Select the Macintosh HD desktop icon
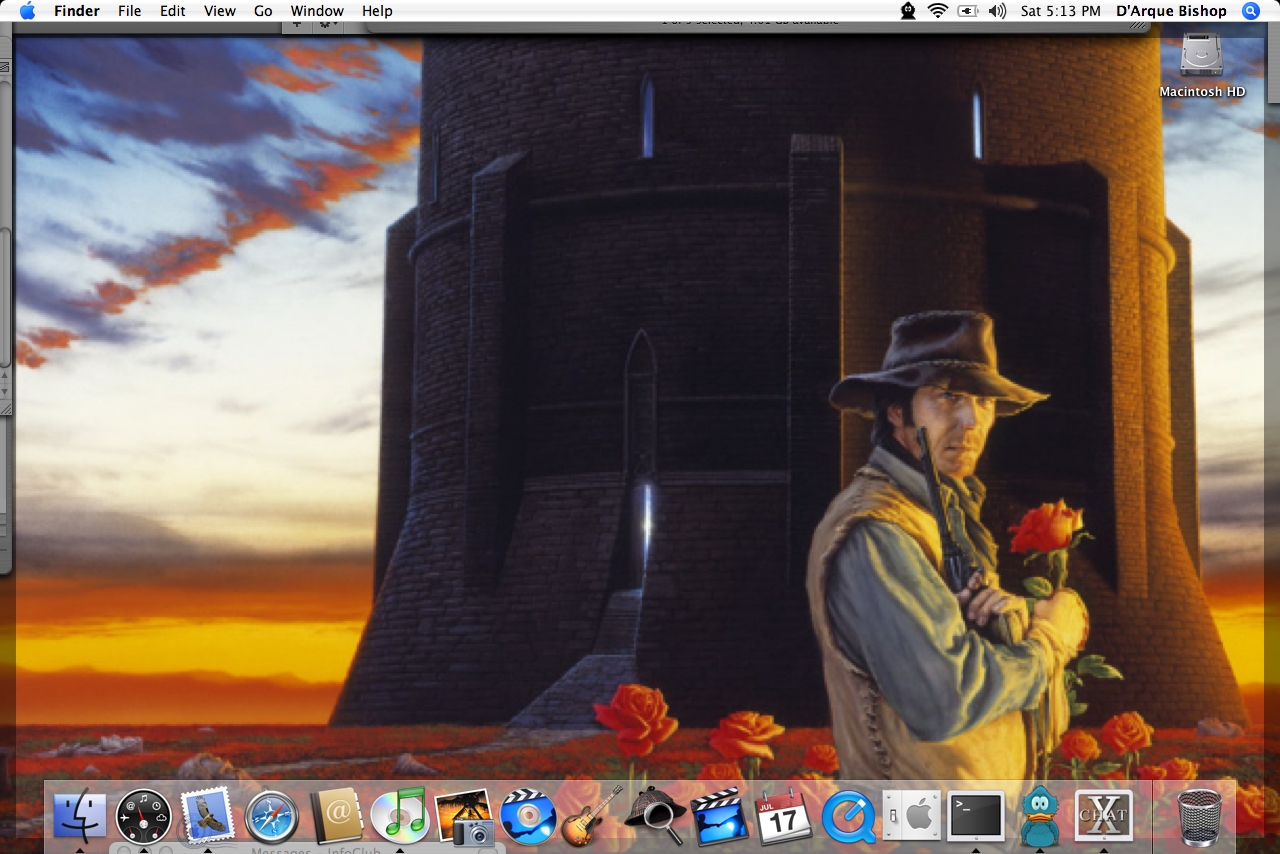The image size is (1280, 854). [x=1202, y=66]
